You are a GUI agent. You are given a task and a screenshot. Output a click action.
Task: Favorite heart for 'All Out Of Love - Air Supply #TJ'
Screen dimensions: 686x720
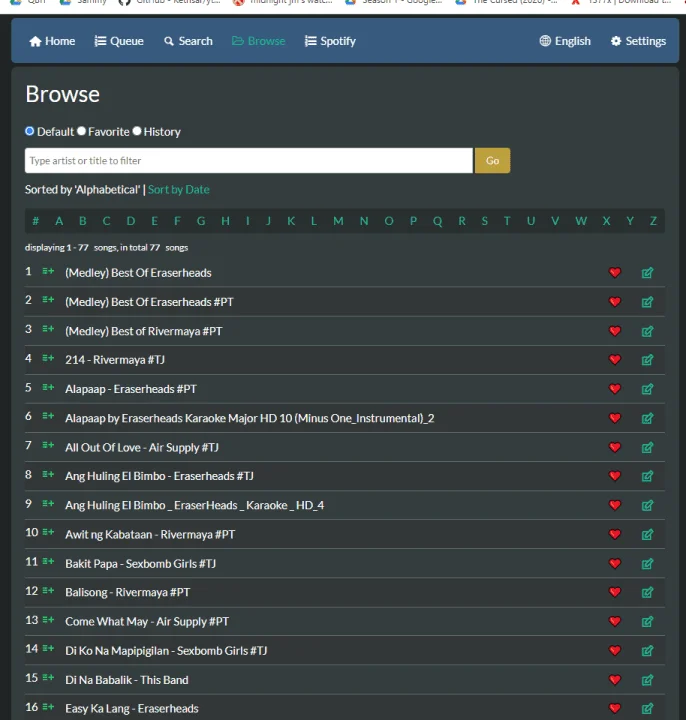point(615,447)
